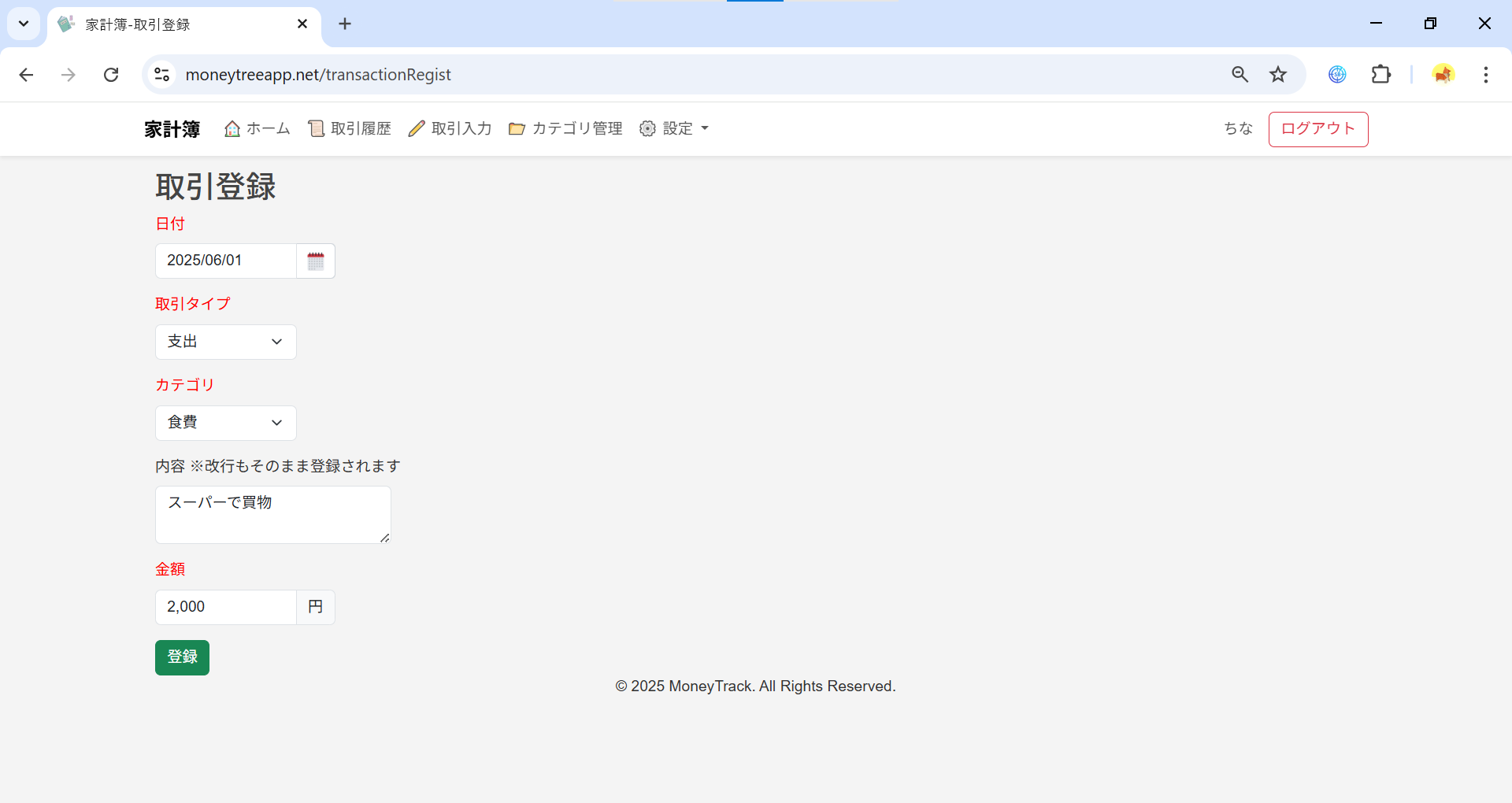
Task: Expand the 取引タイプ dropdown showing 支出
Action: [x=226, y=342]
